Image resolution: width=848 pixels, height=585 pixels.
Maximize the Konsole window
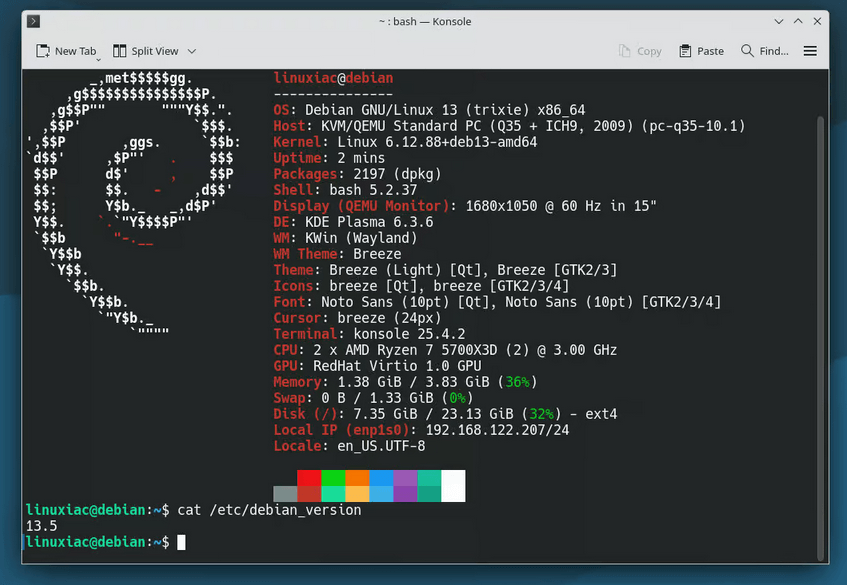pos(798,21)
